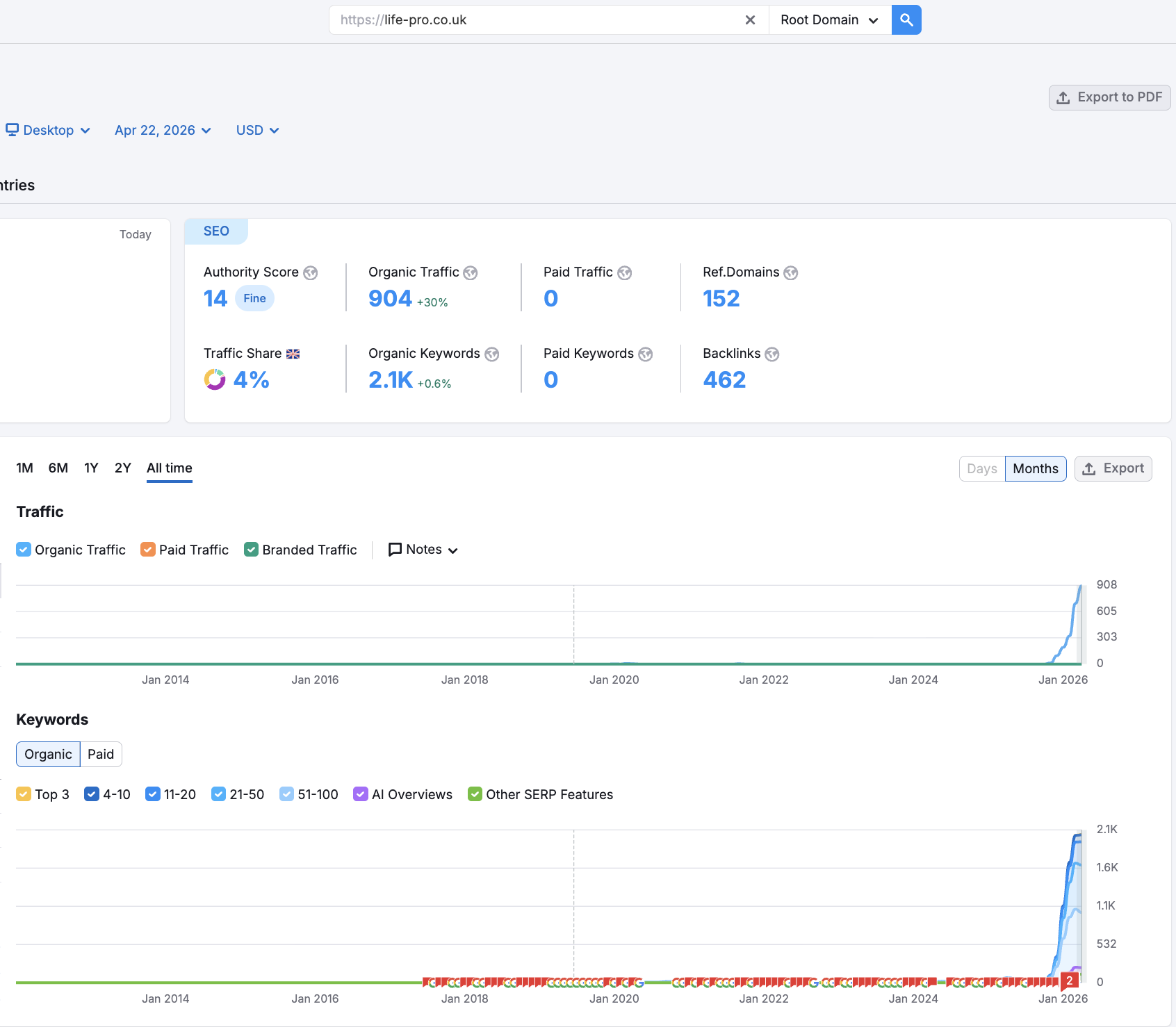This screenshot has height=1027, width=1176.
Task: Uncheck the 51-100 keyword position filter
Action: coord(286,794)
